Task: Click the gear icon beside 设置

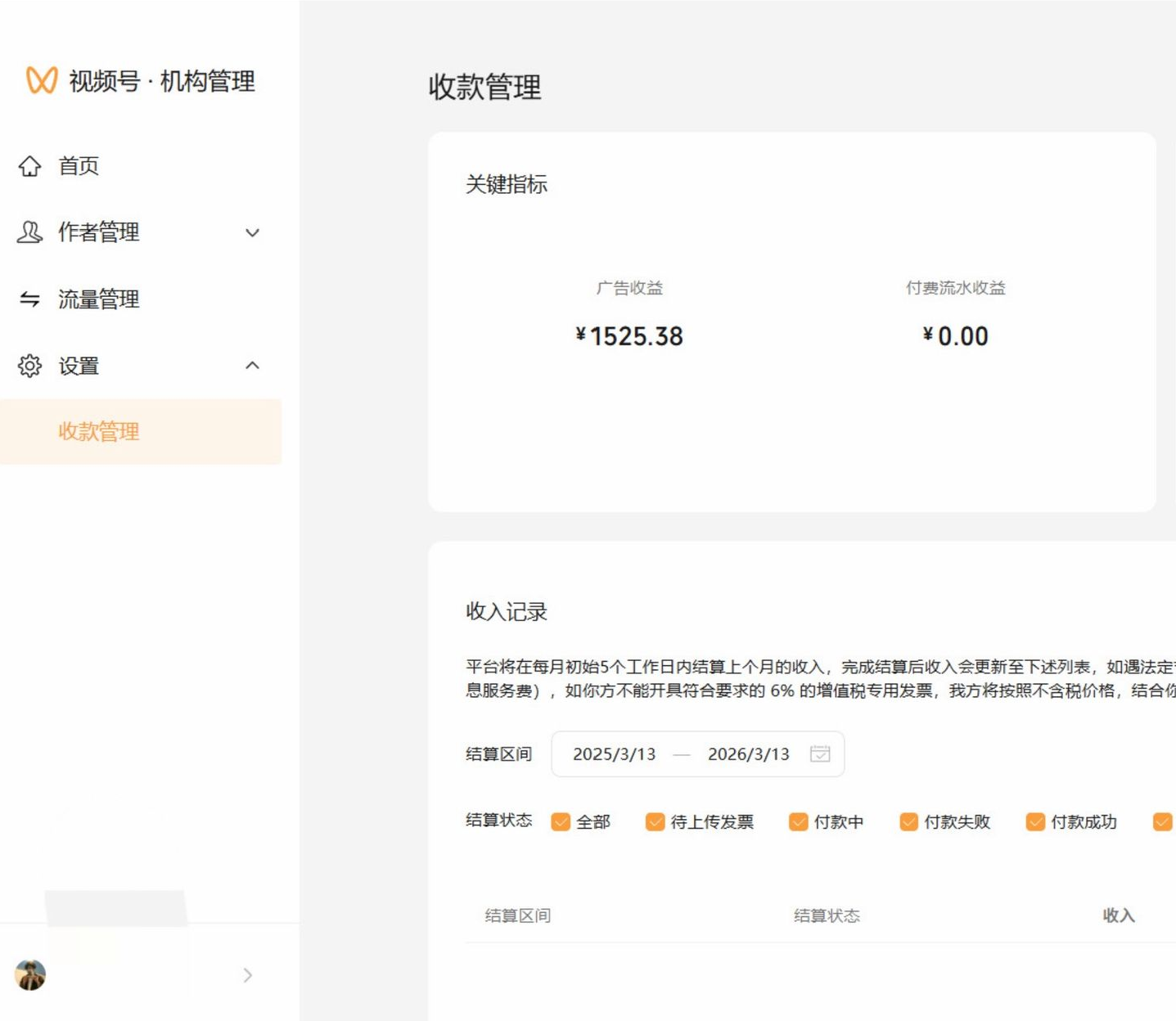Action: pos(30,366)
